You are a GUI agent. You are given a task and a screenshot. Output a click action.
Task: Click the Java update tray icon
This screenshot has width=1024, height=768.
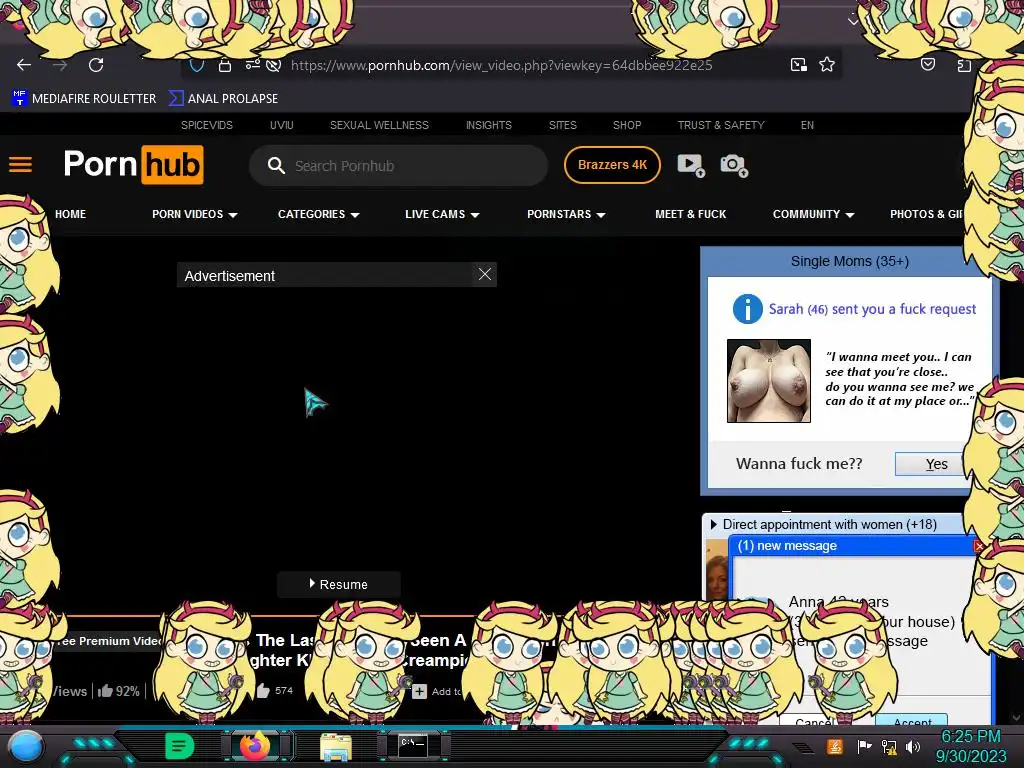(835, 746)
